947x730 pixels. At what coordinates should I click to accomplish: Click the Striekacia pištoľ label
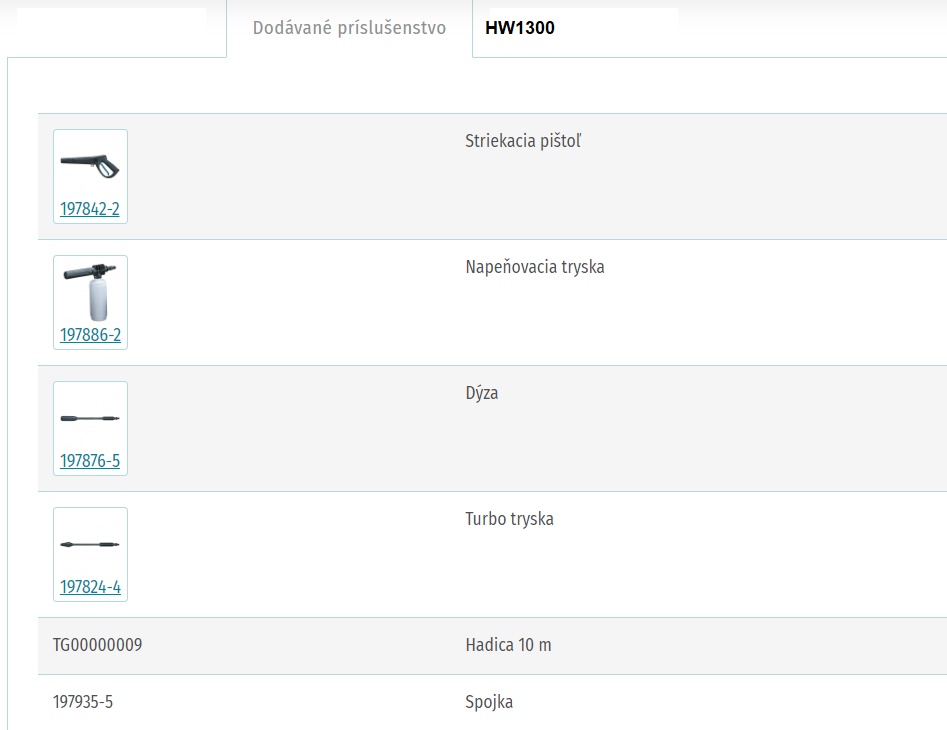523,141
